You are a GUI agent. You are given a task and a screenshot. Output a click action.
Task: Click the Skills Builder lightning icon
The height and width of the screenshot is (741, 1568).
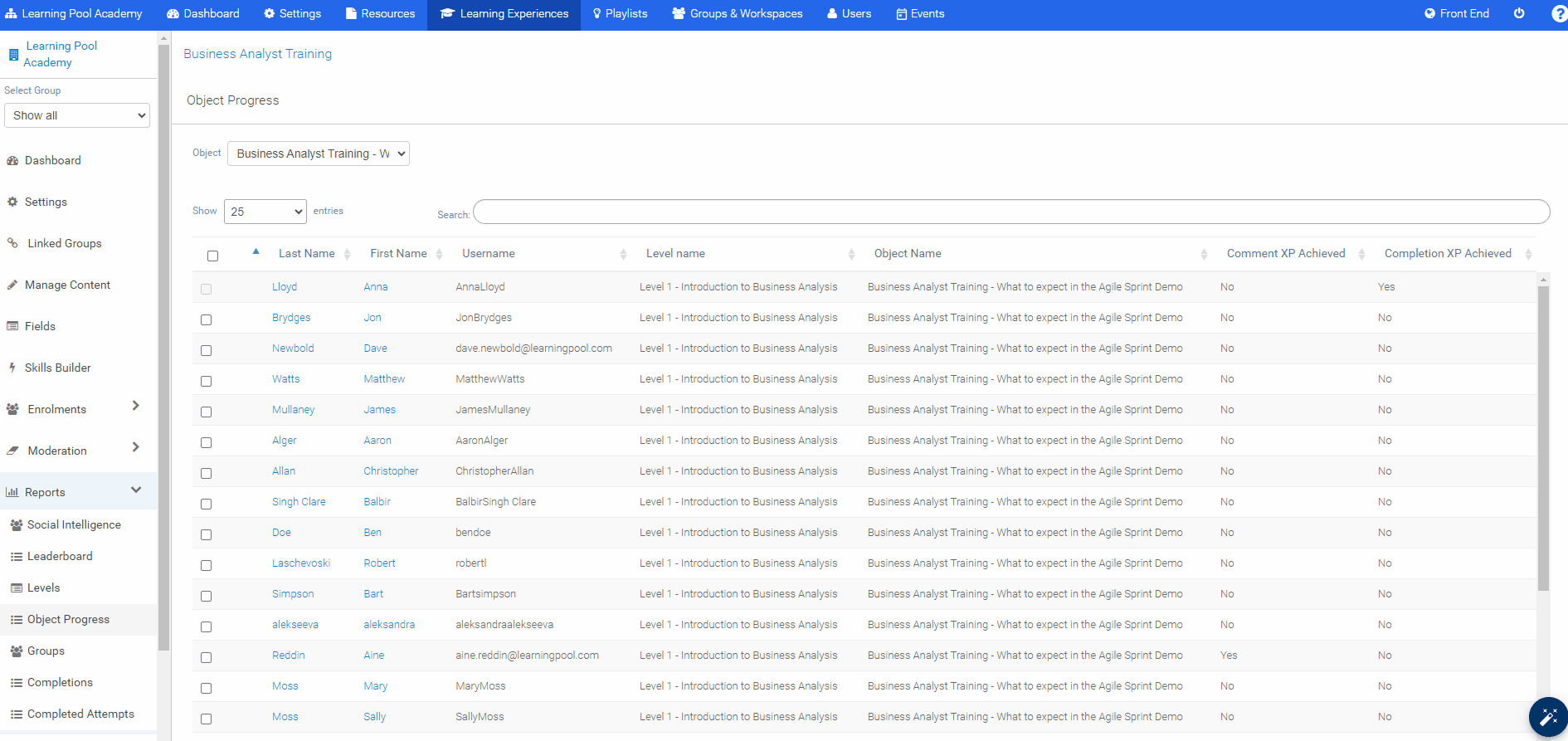pyautogui.click(x=12, y=368)
